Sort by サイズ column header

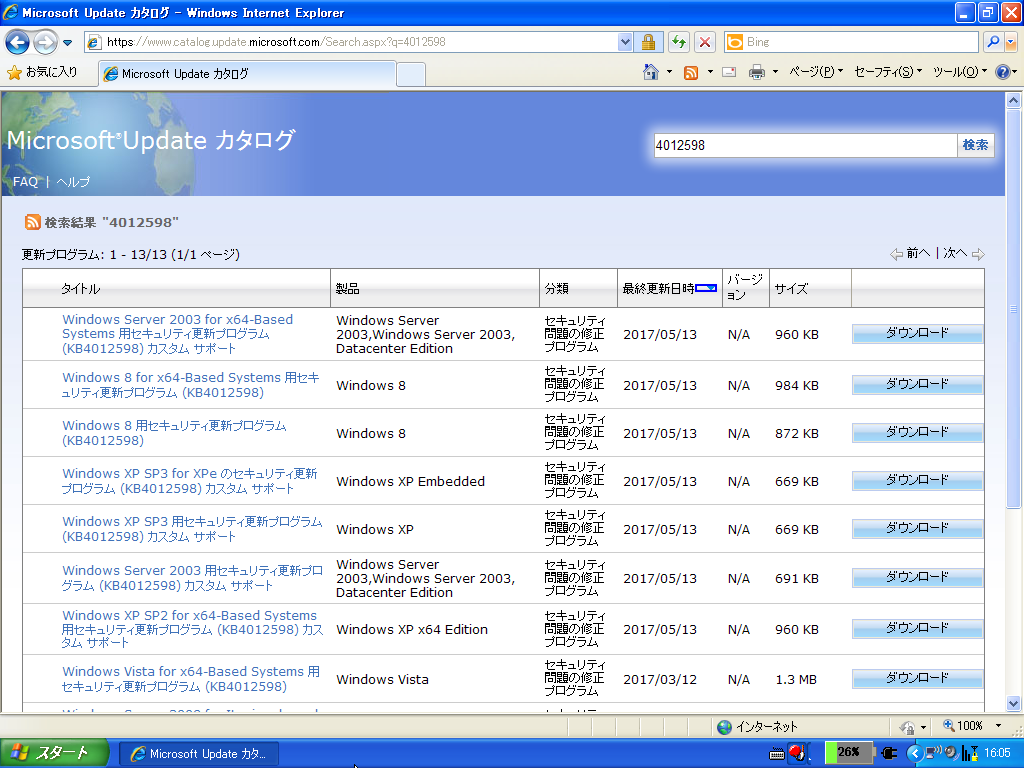[x=791, y=289]
